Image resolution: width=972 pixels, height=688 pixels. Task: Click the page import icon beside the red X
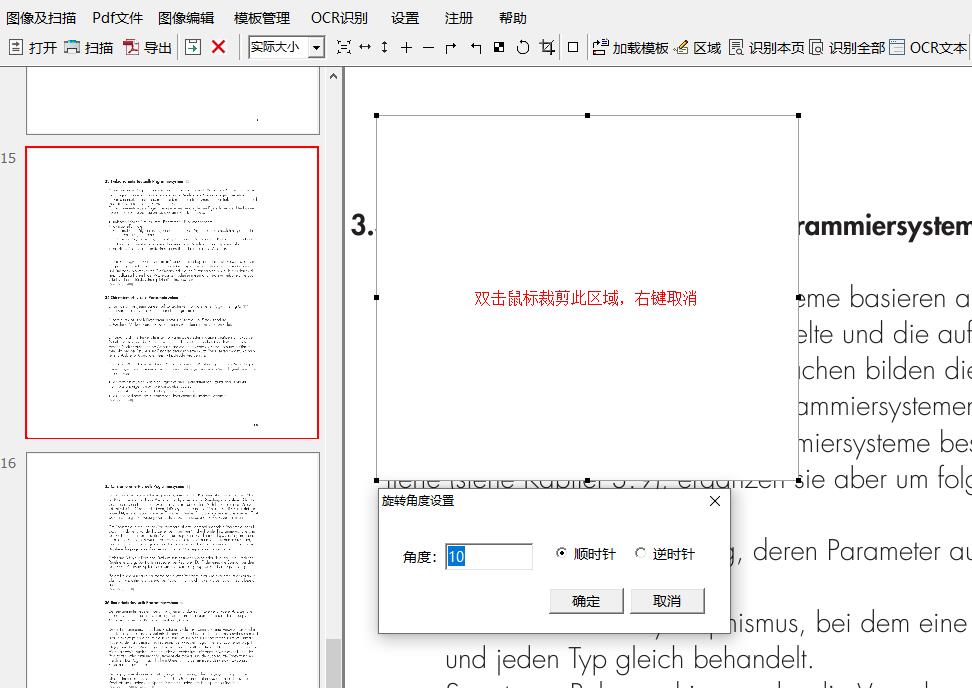(x=193, y=47)
